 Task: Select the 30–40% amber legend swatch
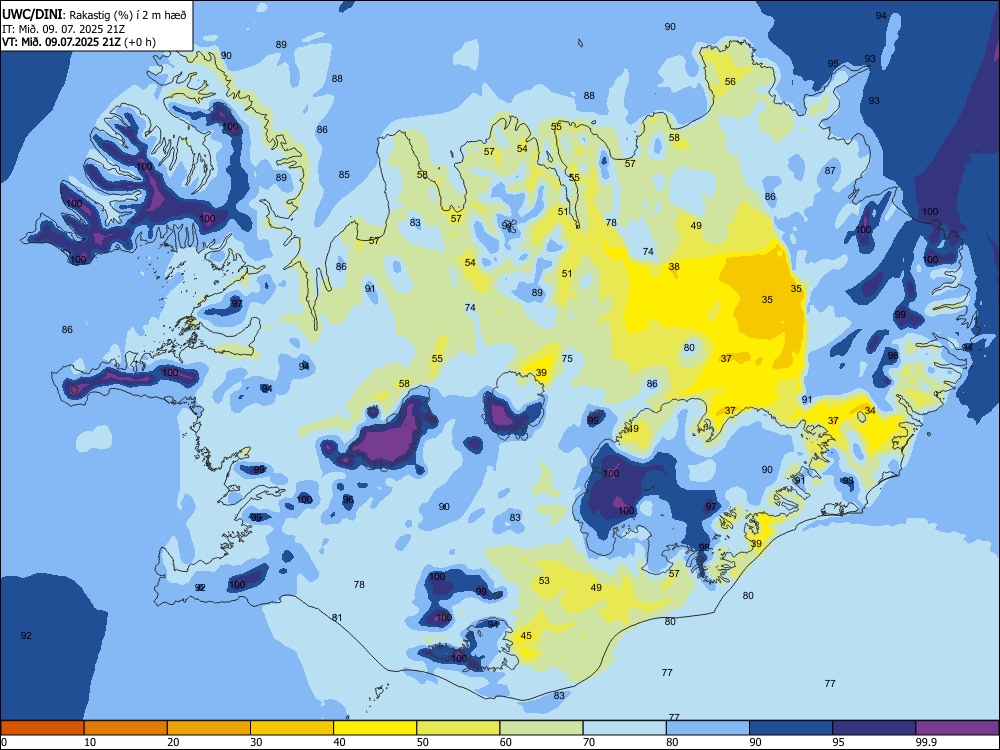(292, 728)
